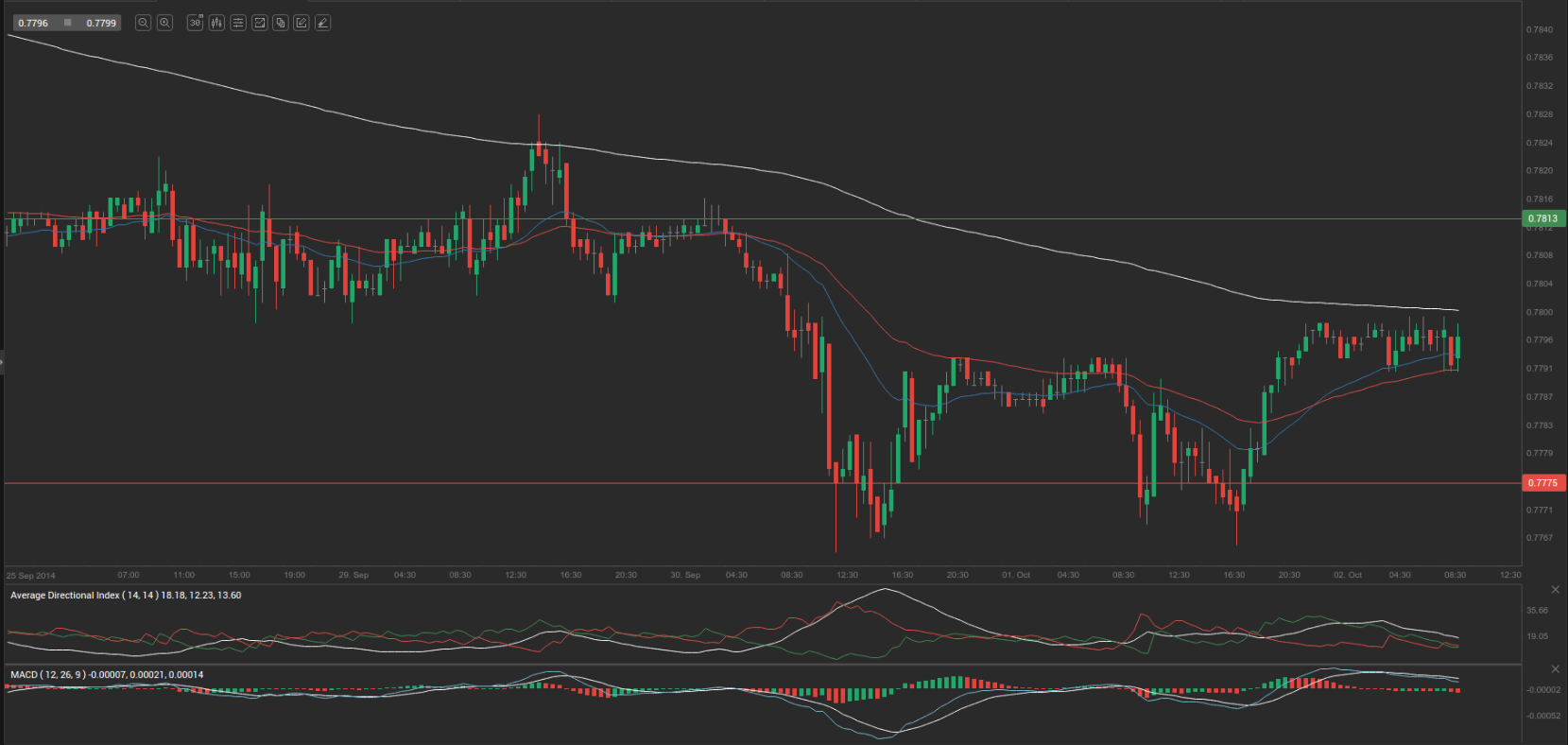Viewport: 1568px width, 745px height.
Task: Click the zoom out magnifier icon
Action: click(x=143, y=23)
